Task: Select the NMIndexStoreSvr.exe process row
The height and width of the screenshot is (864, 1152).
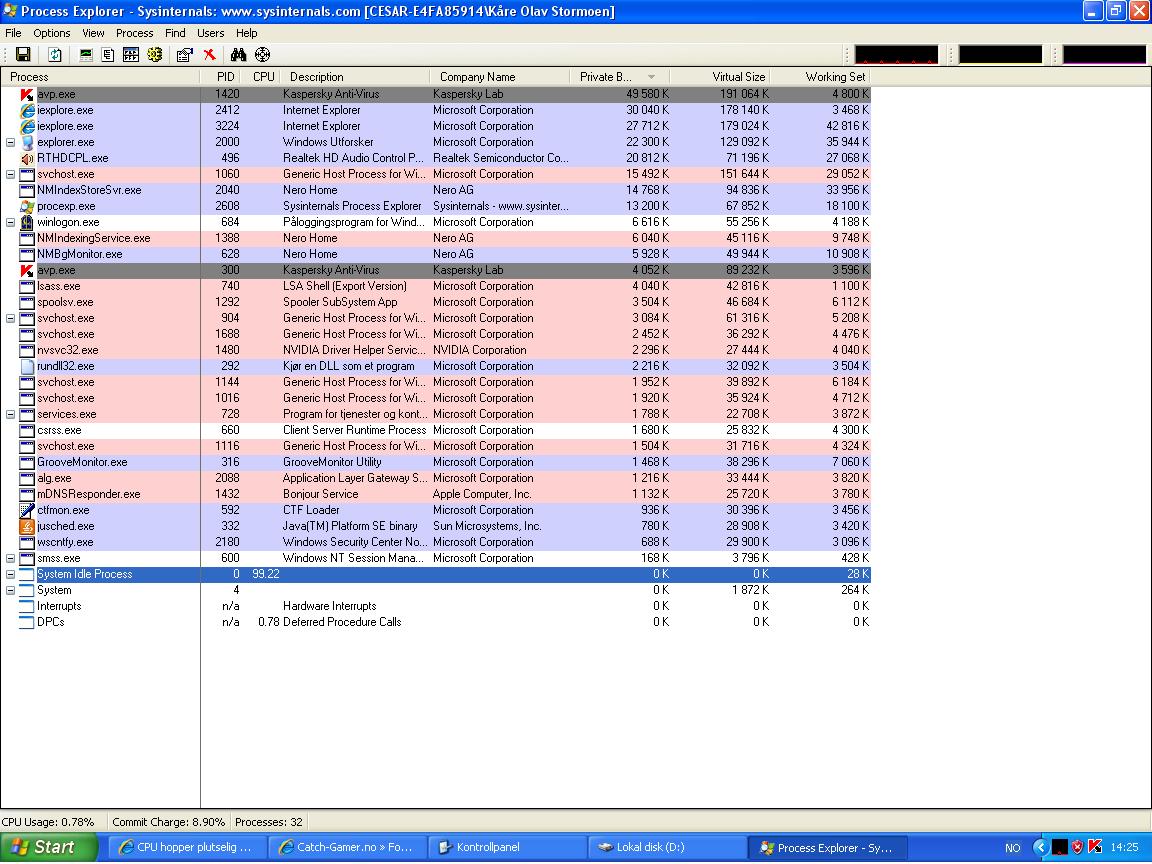Action: tap(436, 190)
